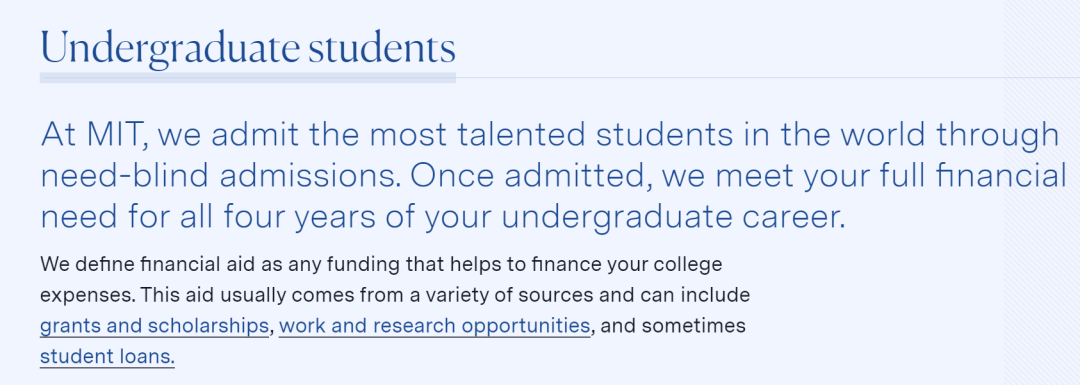Viewport: 1080px width, 385px height.
Task: Follow the work and research opportunities link
Action: (435, 326)
